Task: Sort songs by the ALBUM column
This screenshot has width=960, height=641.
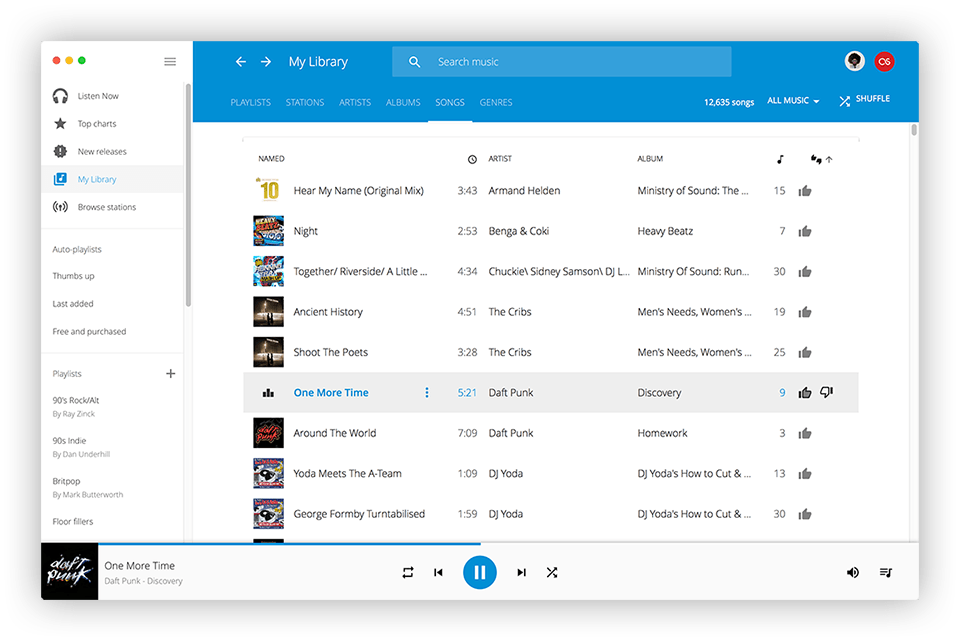Action: pos(650,159)
